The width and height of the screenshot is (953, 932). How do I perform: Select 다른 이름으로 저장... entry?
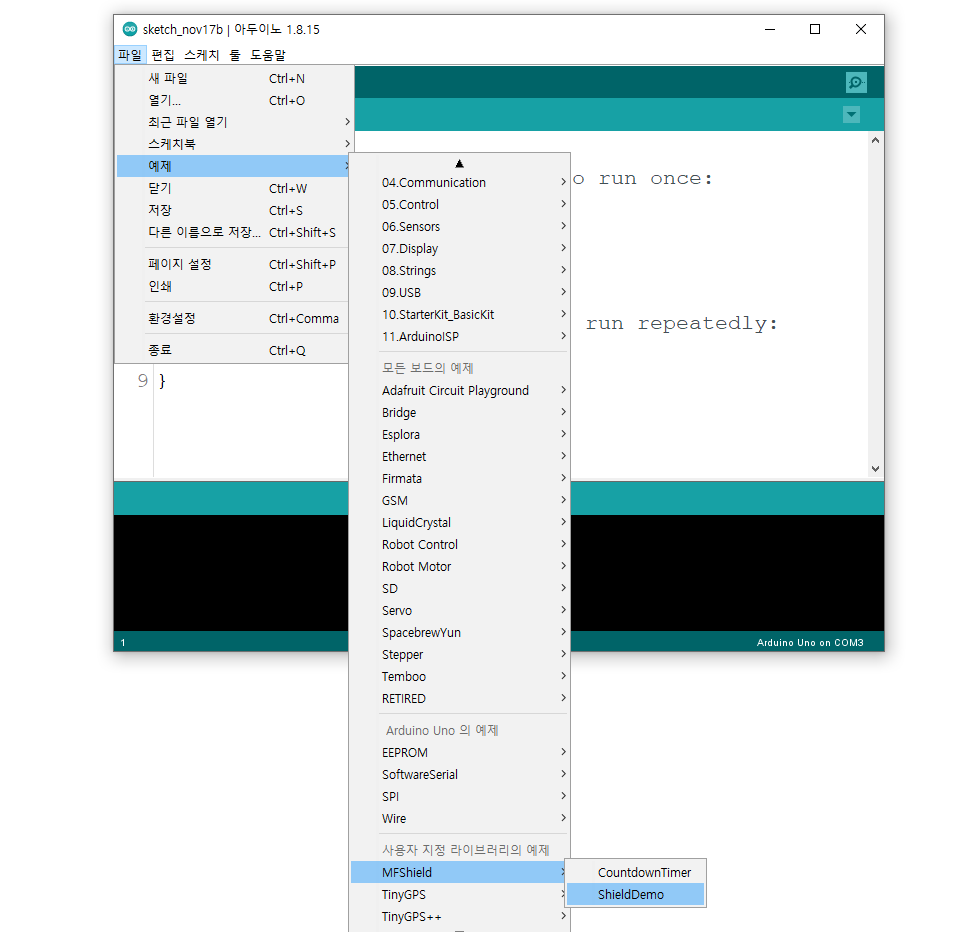pyautogui.click(x=232, y=232)
